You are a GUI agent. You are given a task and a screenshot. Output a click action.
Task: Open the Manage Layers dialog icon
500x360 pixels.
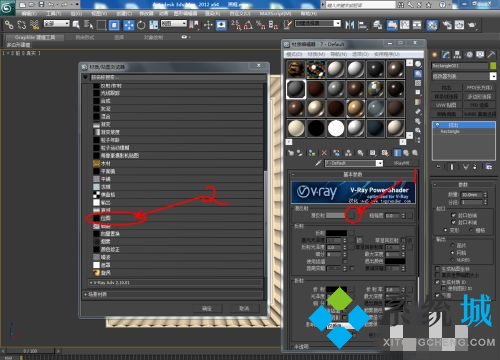pos(378,25)
